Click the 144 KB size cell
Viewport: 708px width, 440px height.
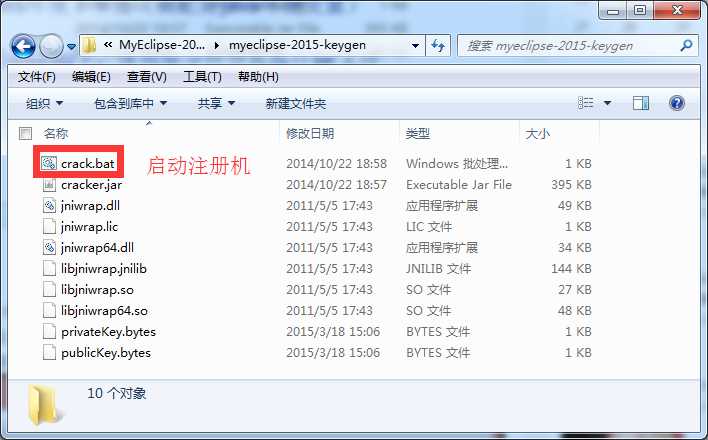click(x=571, y=269)
